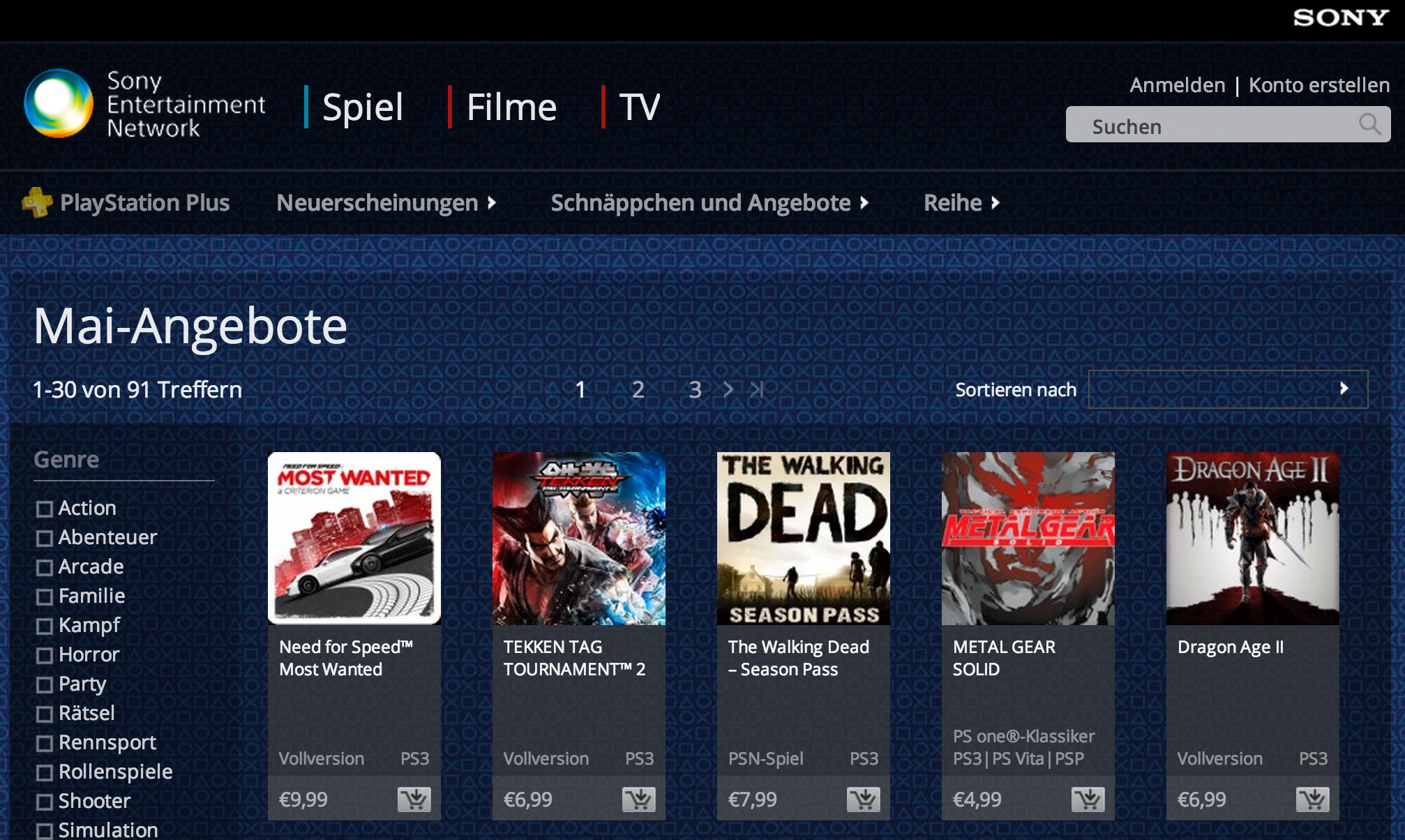The image size is (1405, 840).
Task: Go to the next results page arrow
Action: [x=728, y=389]
